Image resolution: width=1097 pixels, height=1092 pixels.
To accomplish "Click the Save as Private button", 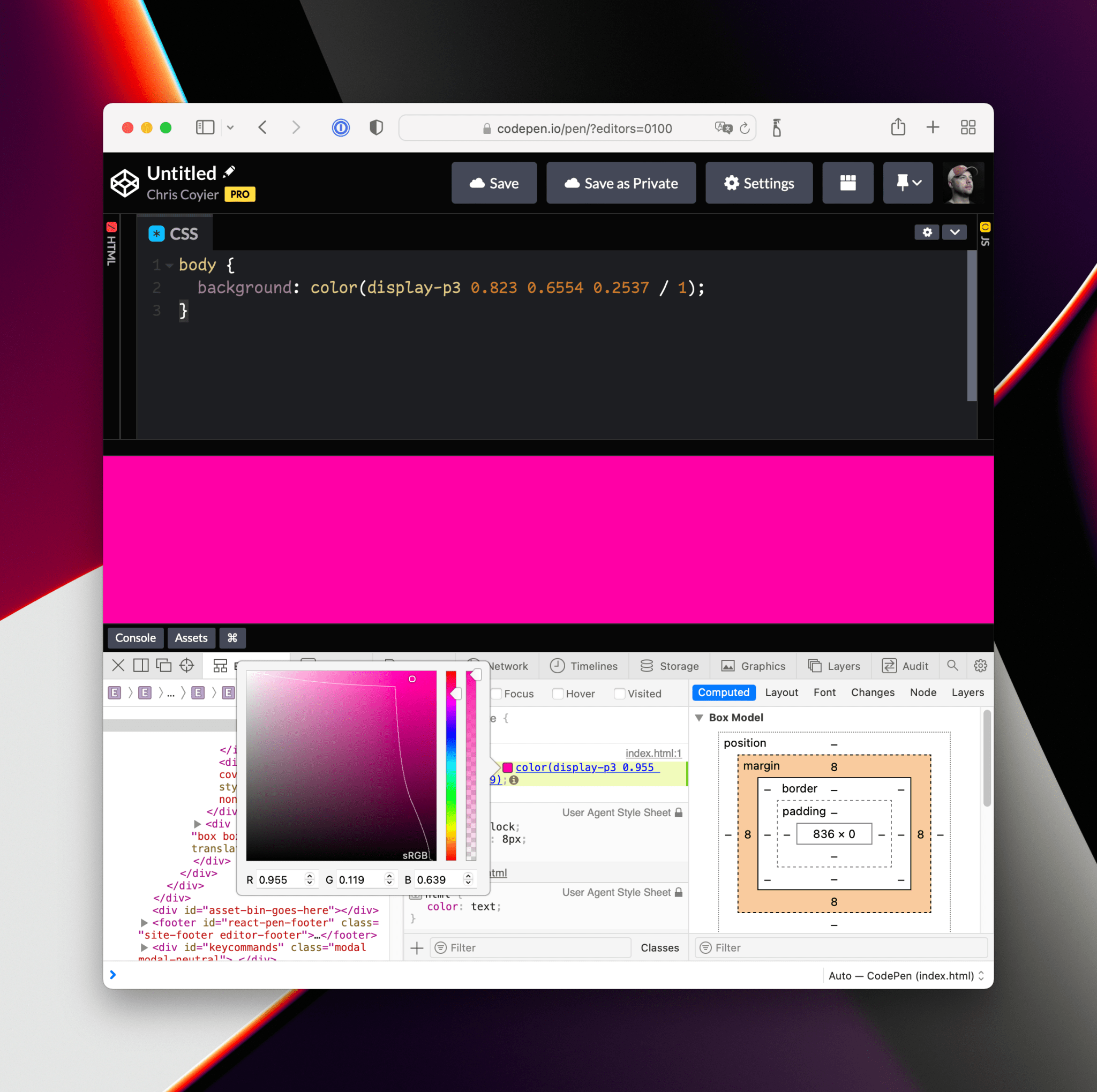I will coord(621,183).
